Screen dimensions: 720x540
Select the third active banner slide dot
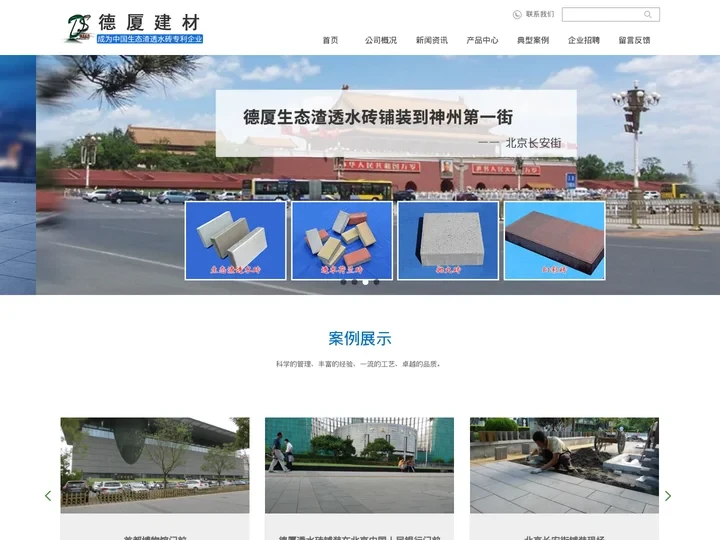(x=366, y=282)
